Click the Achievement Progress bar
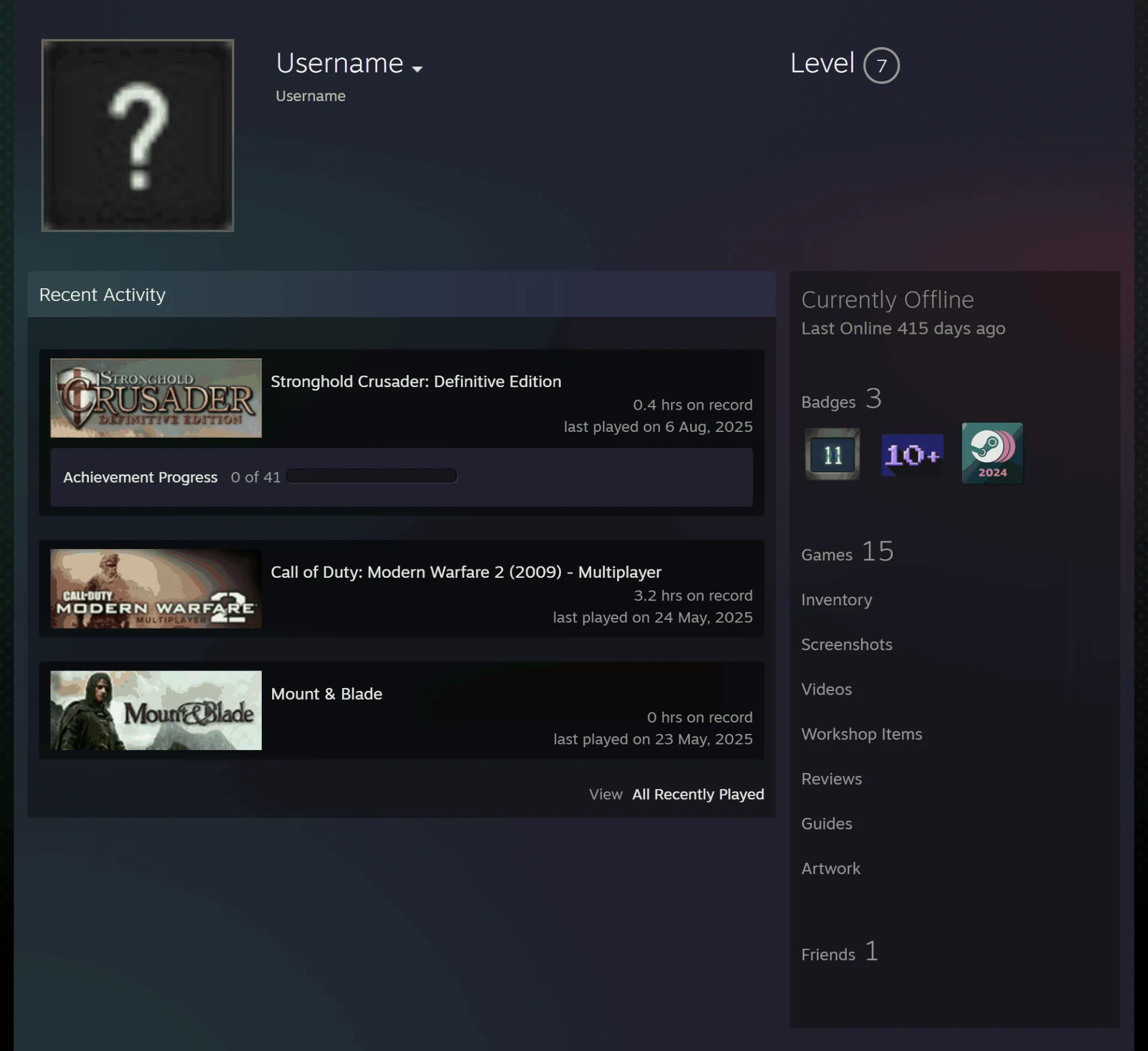Image resolution: width=1148 pixels, height=1051 pixels. point(371,476)
